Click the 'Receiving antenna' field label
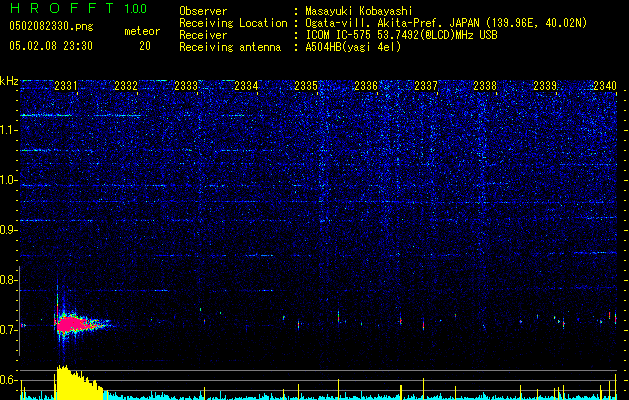Image resolution: width=629 pixels, height=400 pixels. (x=230, y=47)
